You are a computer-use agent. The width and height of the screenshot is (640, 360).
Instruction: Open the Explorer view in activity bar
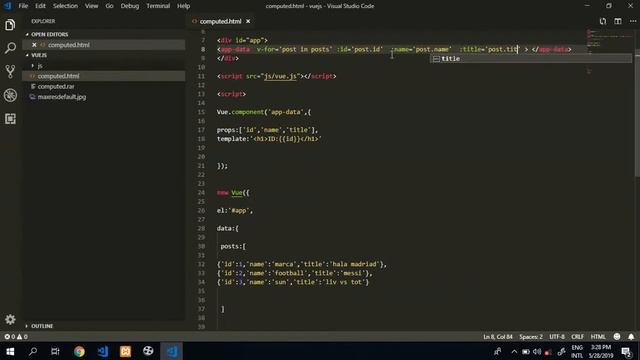pos(10,25)
